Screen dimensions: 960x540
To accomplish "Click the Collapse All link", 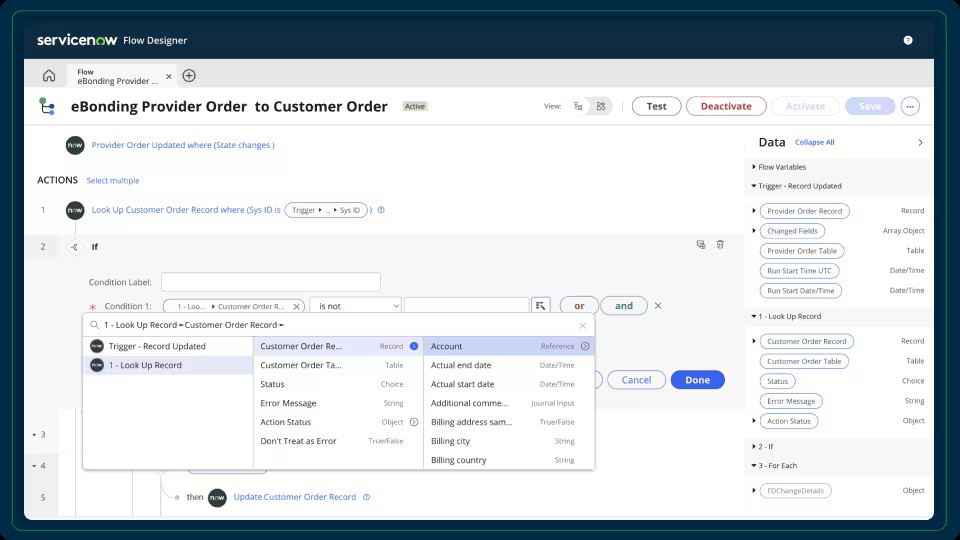I will 814,143.
